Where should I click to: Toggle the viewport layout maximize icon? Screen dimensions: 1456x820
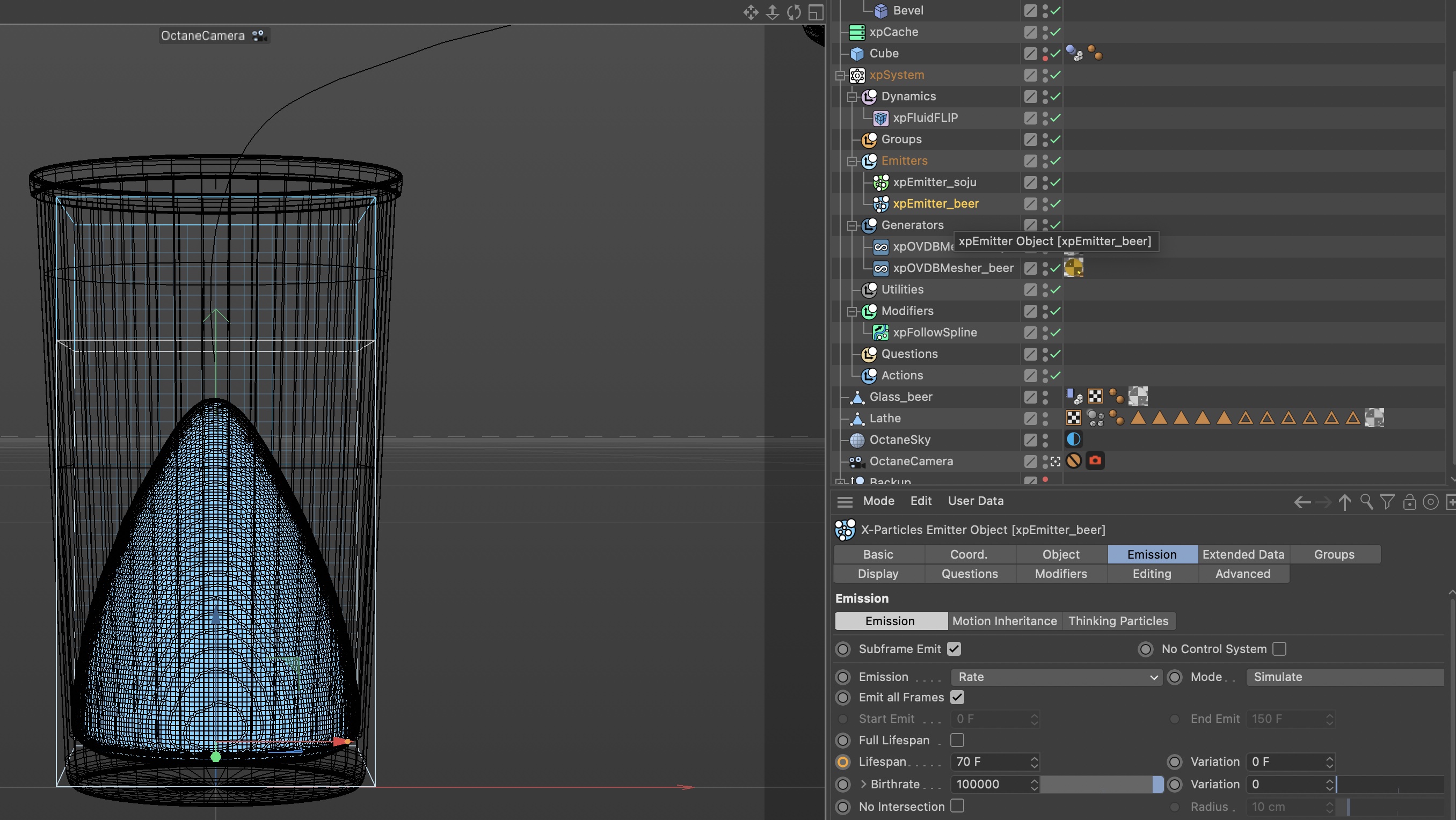point(815,12)
